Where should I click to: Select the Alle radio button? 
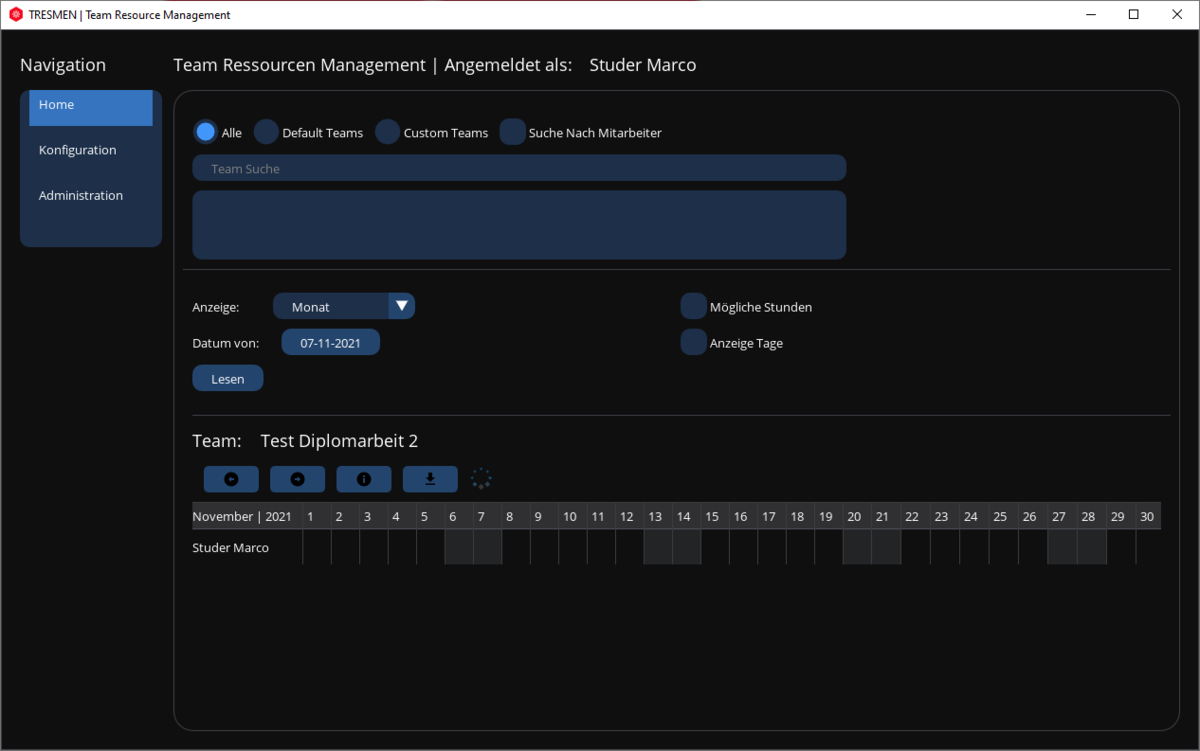(x=206, y=132)
